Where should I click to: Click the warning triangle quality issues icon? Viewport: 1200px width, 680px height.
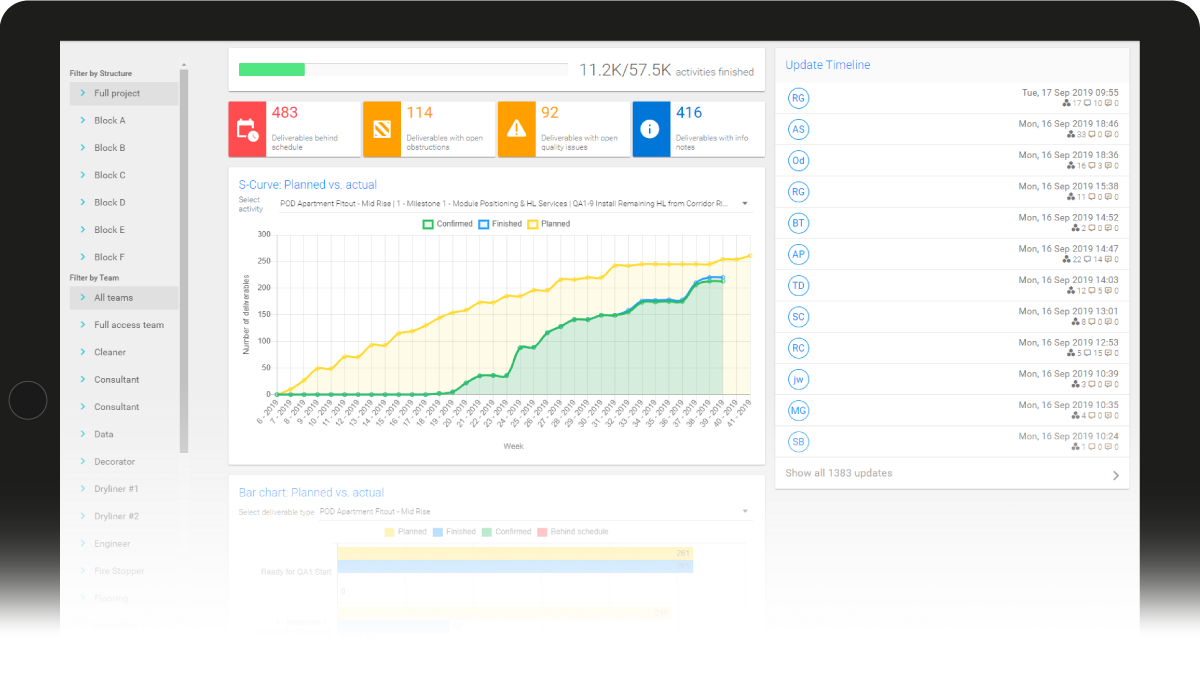pyautogui.click(x=516, y=129)
